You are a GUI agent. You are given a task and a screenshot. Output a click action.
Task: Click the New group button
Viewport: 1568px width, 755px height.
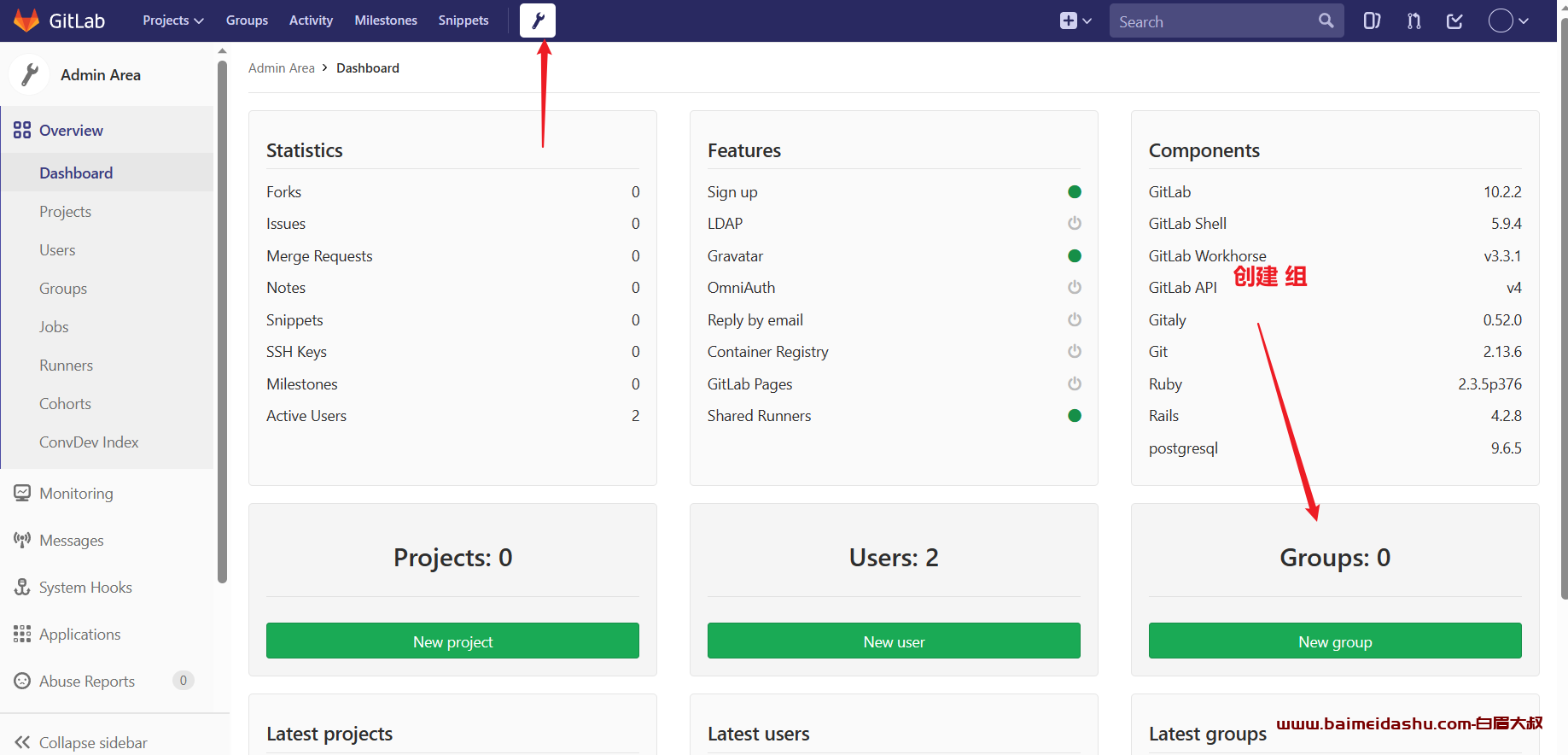pyautogui.click(x=1335, y=641)
